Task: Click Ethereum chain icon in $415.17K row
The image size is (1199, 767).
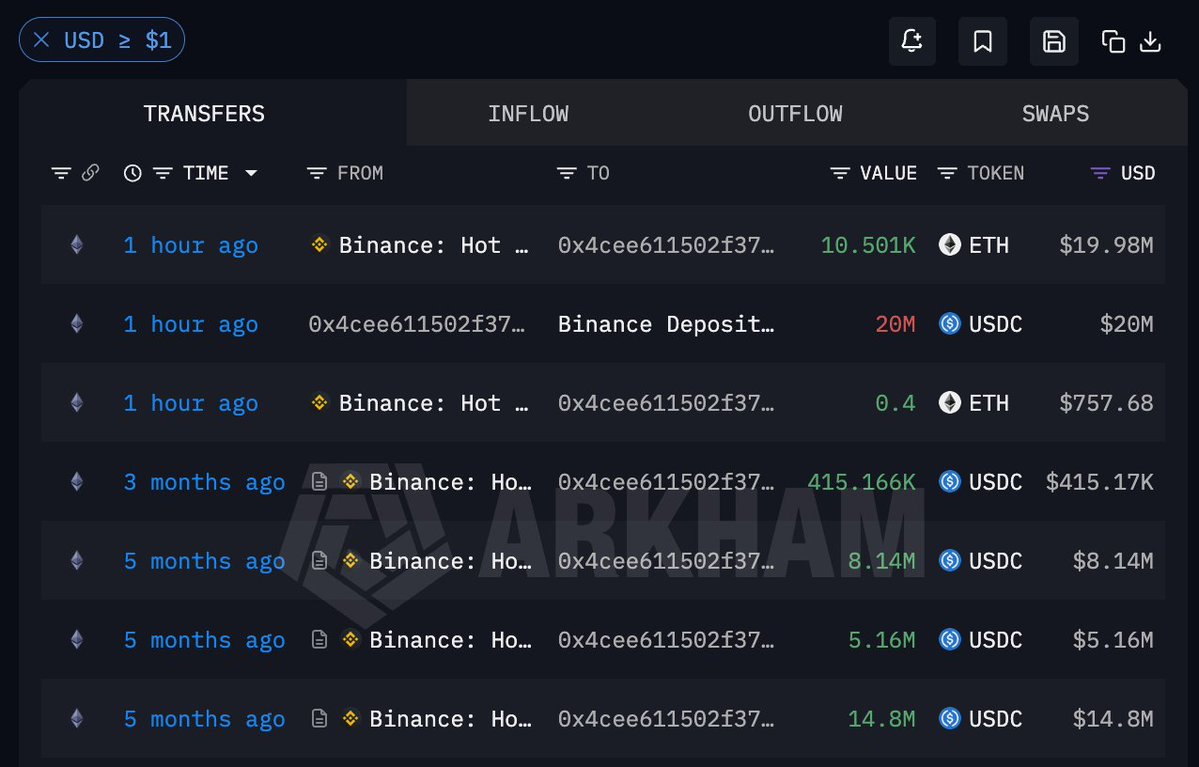Action: 76,482
